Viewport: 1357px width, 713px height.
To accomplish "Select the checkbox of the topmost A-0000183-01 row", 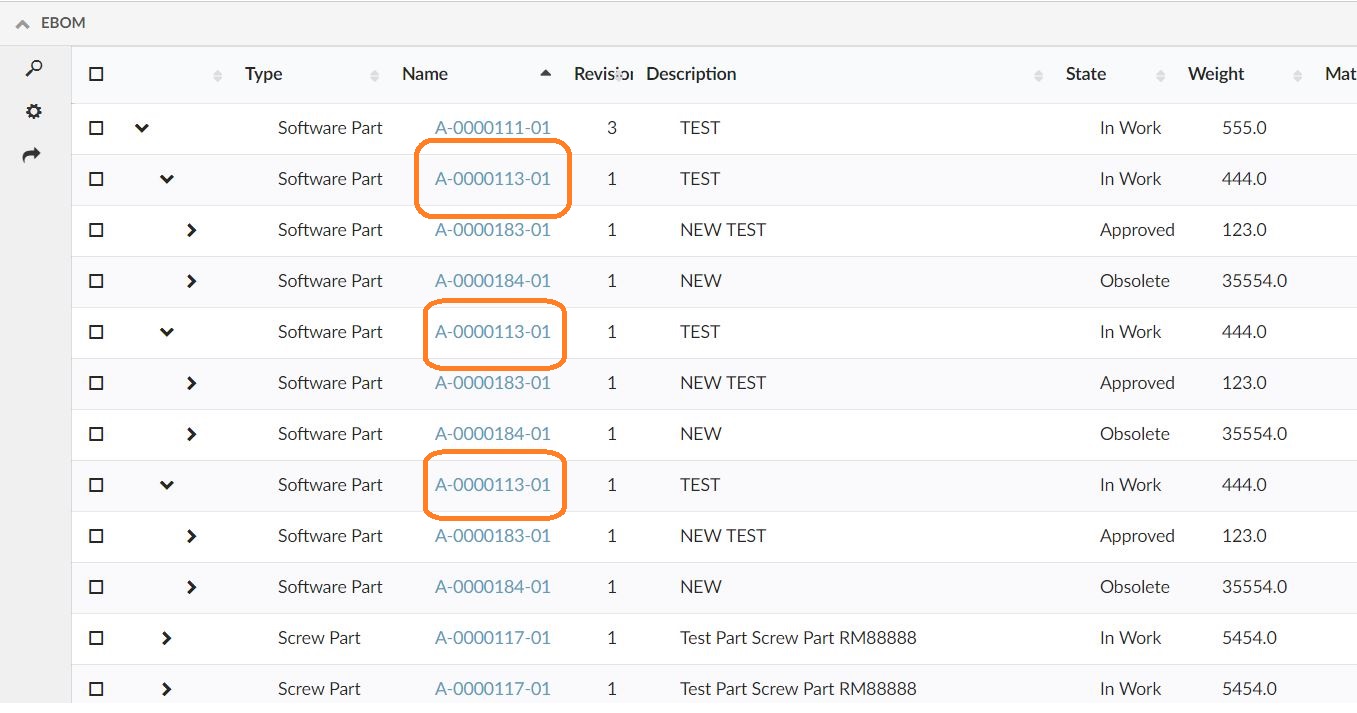I will (96, 230).
